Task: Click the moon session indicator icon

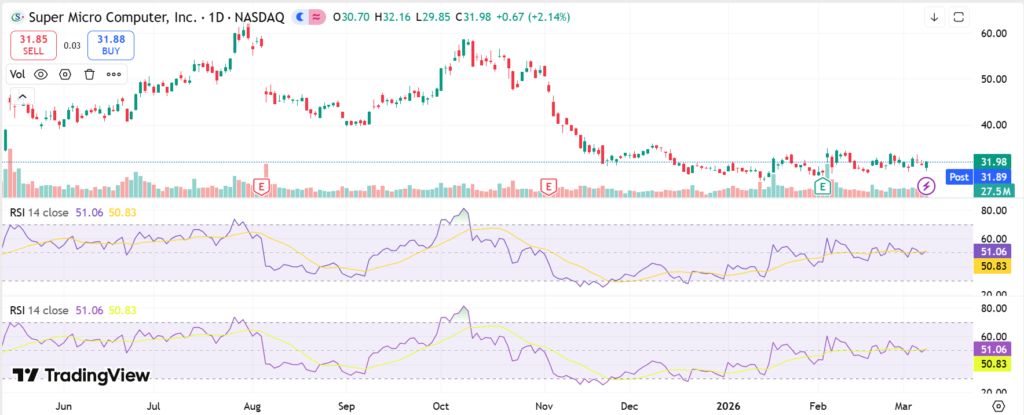Action: point(299,17)
